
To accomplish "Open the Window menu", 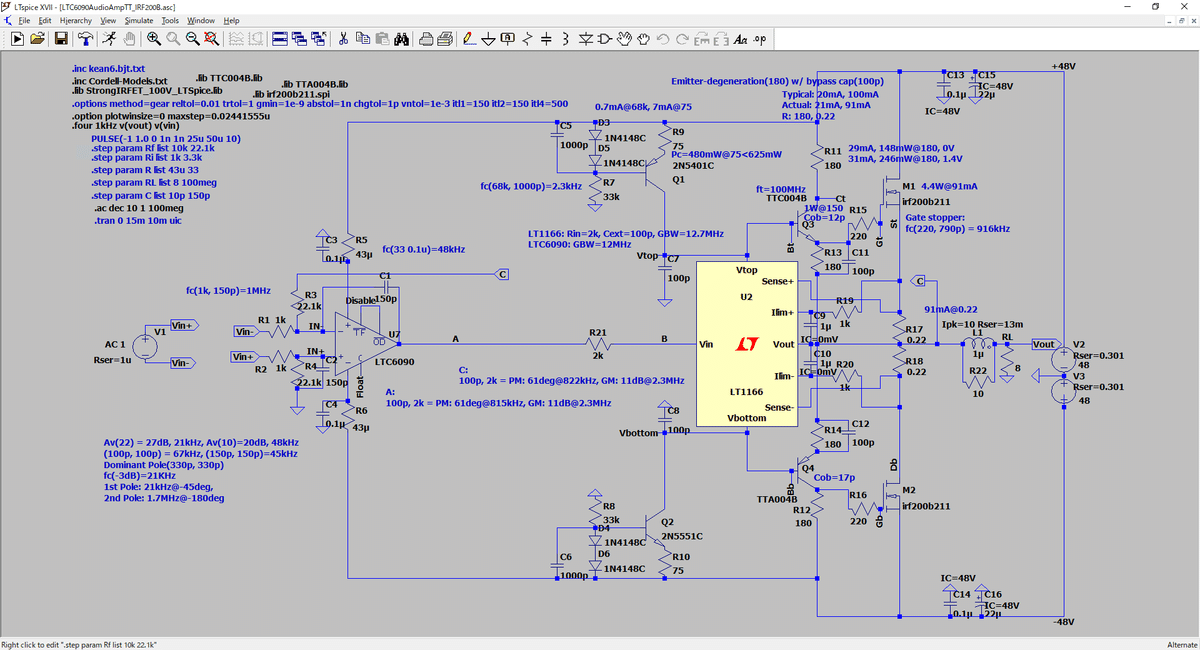I will tap(201, 20).
